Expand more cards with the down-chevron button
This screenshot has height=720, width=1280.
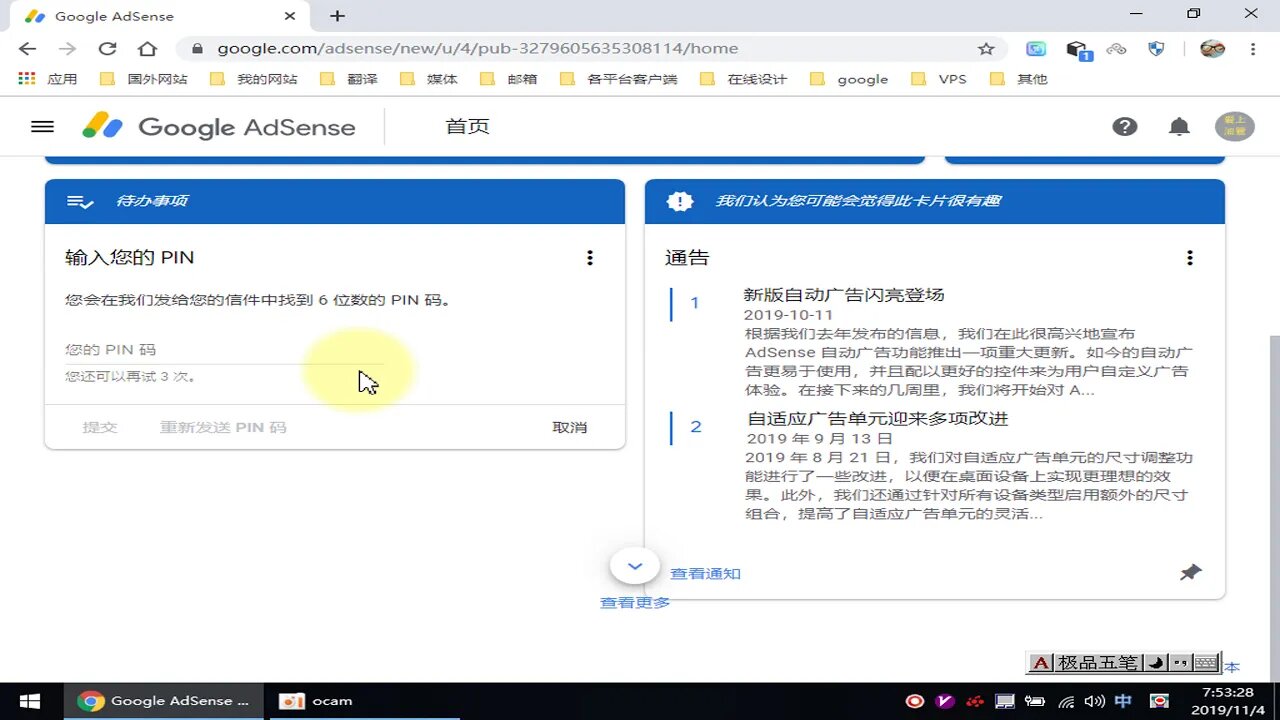click(635, 566)
